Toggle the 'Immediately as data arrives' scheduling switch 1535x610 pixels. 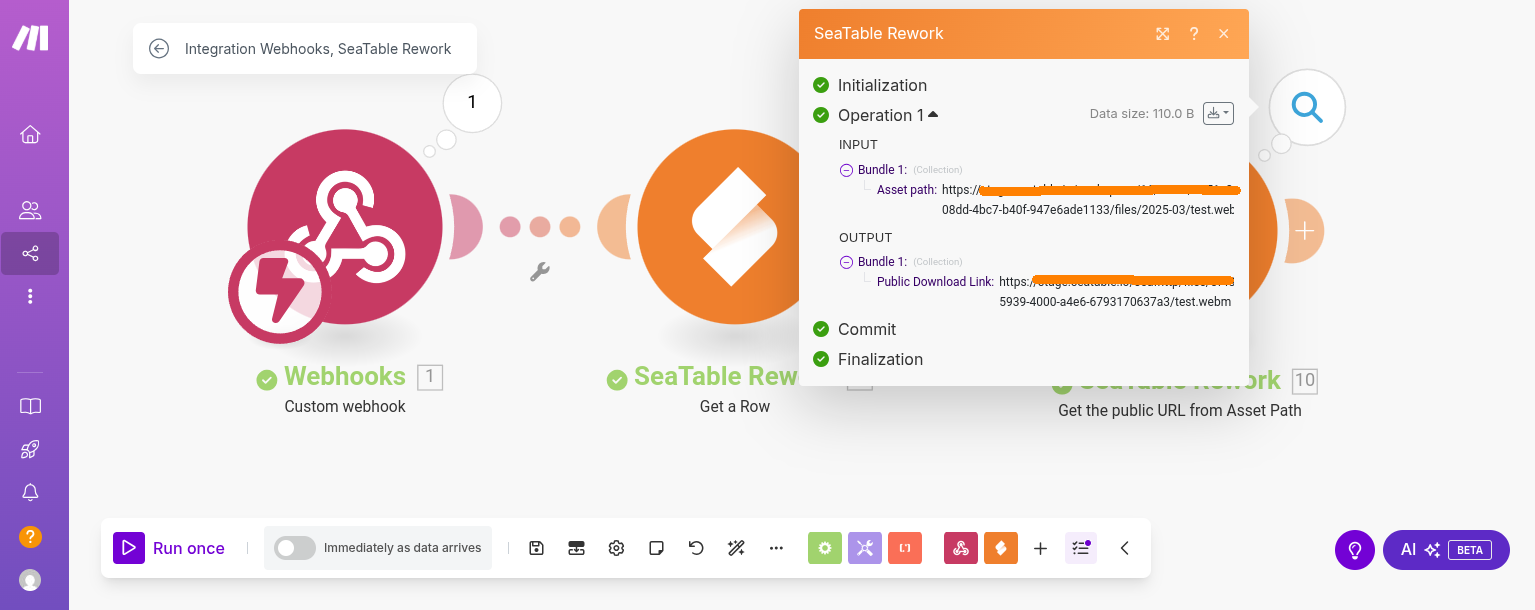pos(295,548)
